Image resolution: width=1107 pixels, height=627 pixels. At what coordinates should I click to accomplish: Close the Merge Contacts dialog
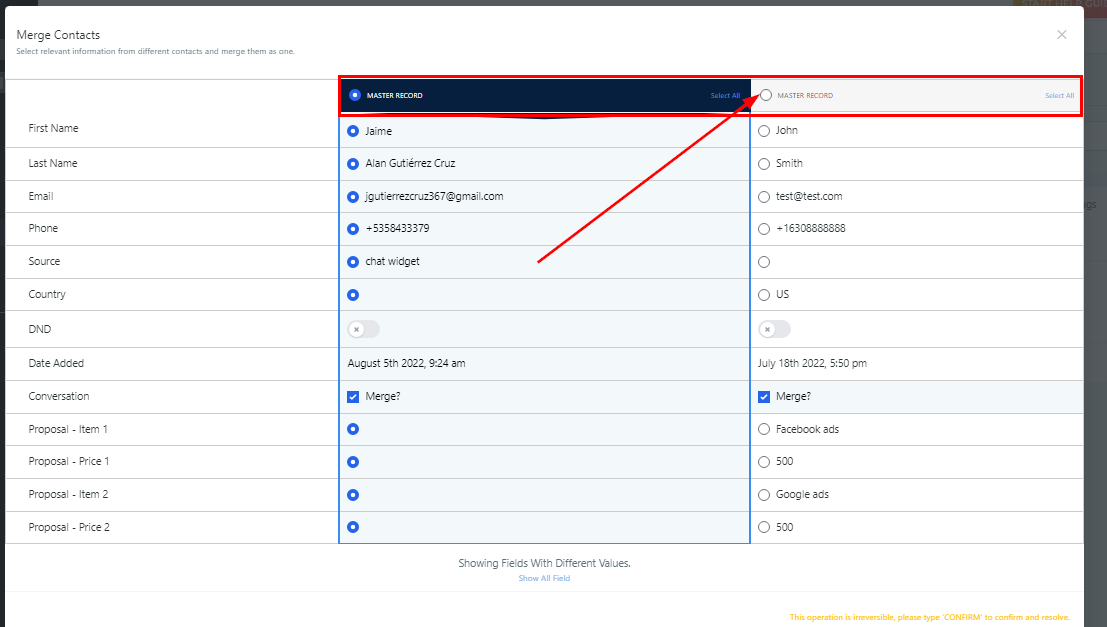1061,35
